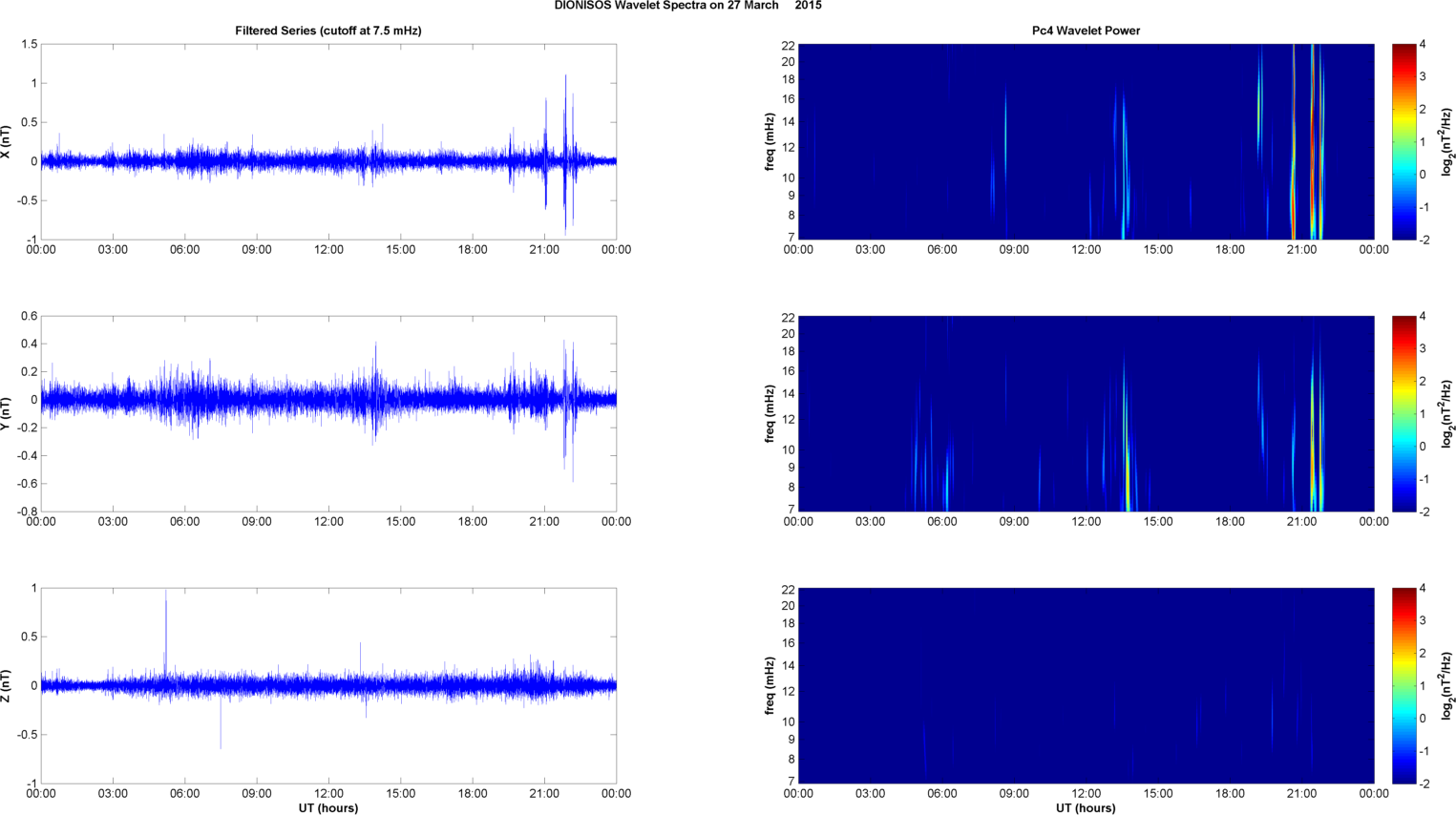Click the '-0.8' tick on Y series axis
This screenshot has width=1456, height=815.
(x=27, y=512)
